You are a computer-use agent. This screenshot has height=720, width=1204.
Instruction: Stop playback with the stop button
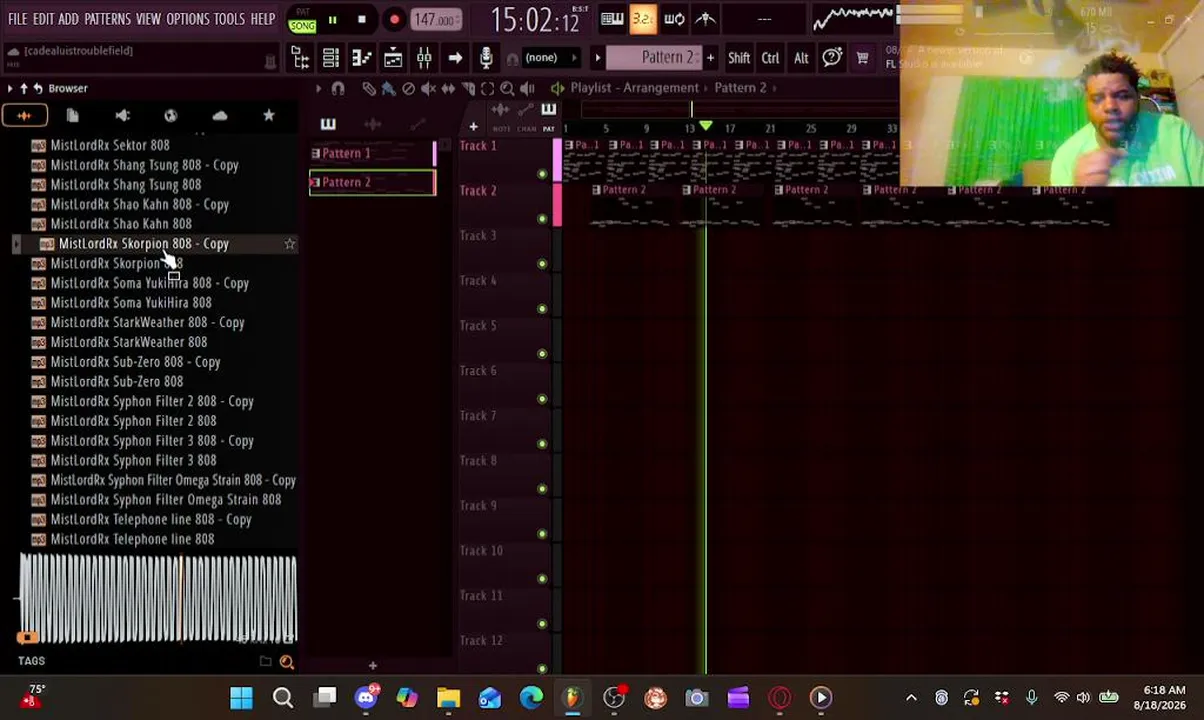362,19
